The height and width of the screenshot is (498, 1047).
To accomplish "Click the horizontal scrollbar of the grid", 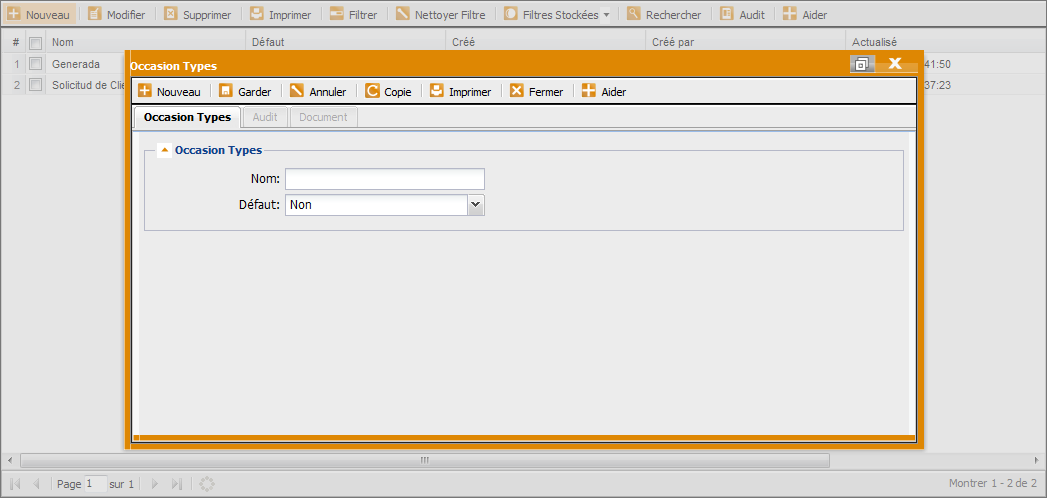I will (x=424, y=460).
